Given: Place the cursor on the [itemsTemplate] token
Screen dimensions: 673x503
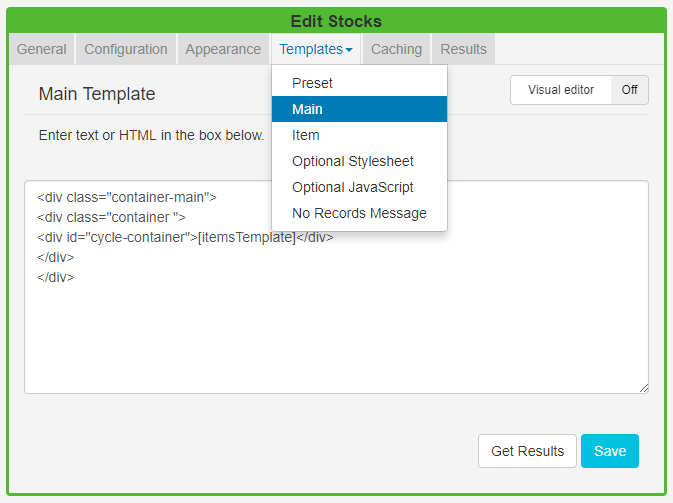Looking at the screenshot, I should [x=247, y=237].
